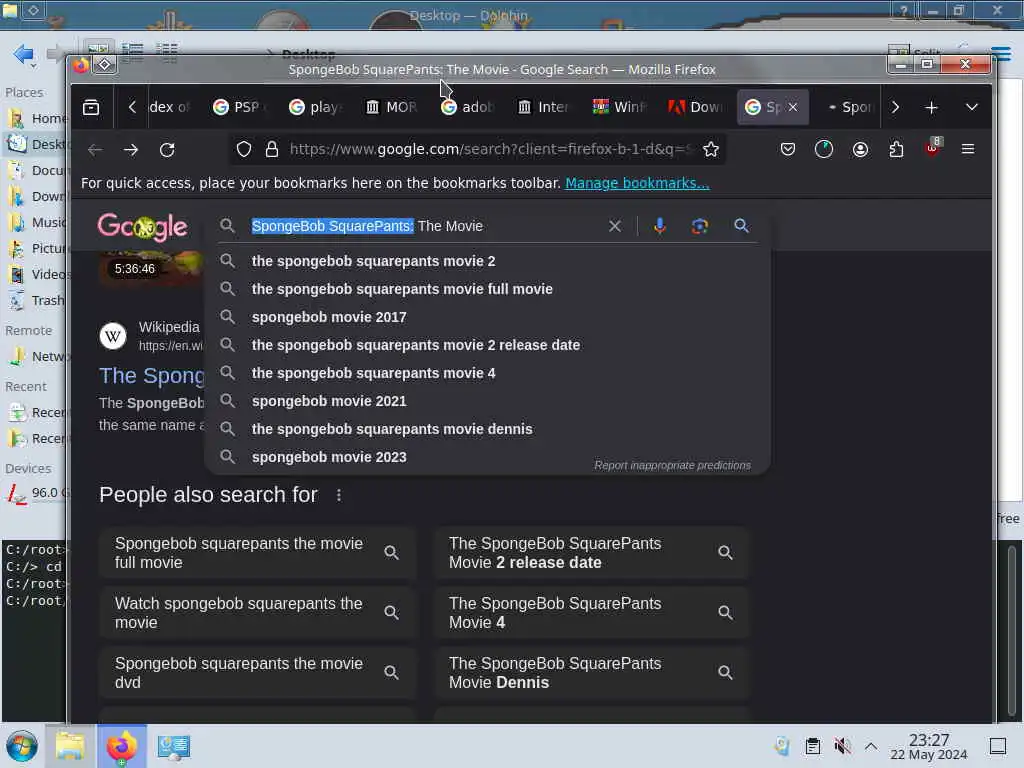
Task: Show site security padlock info
Action: click(272, 150)
